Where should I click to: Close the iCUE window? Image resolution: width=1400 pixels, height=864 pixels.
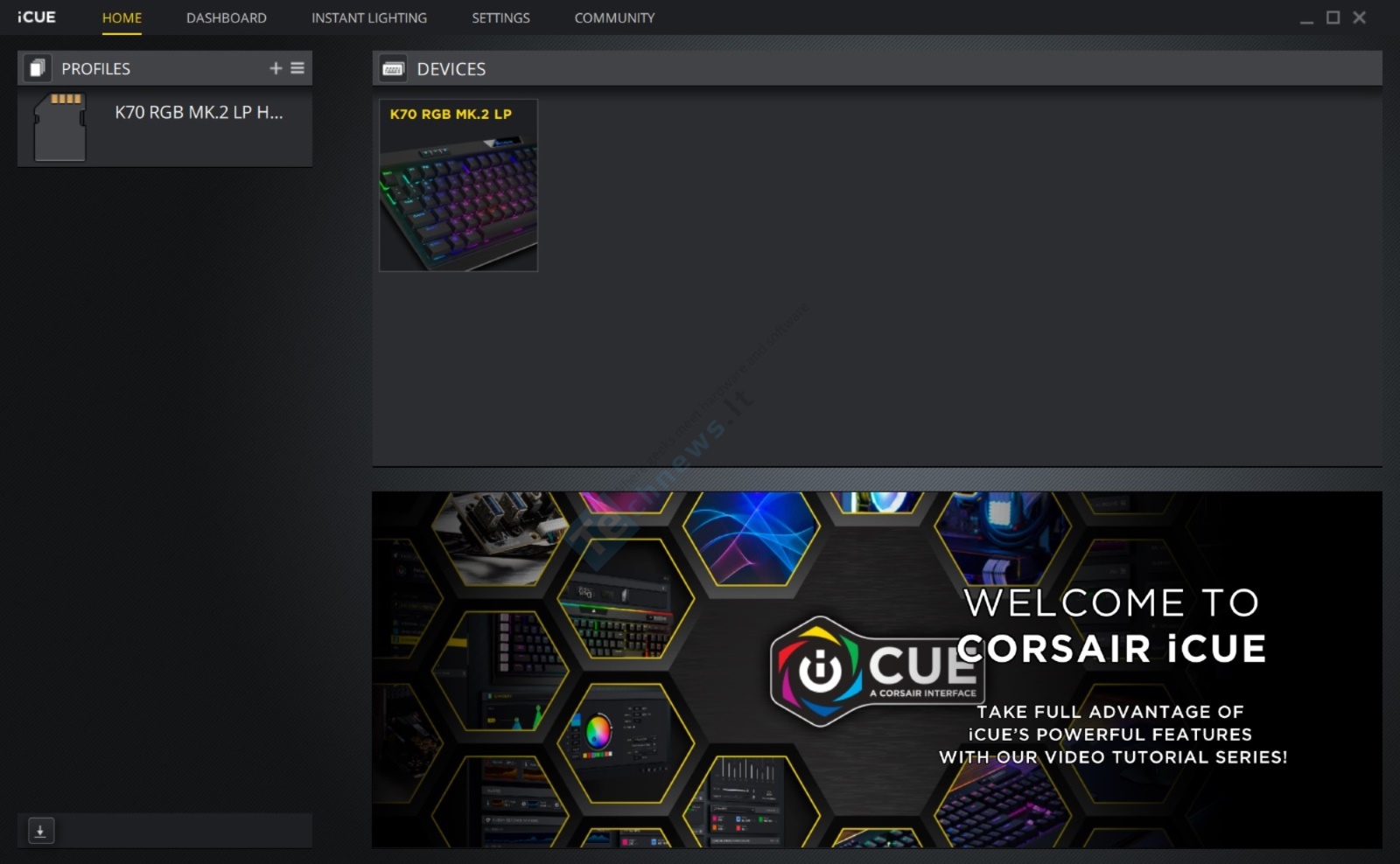1359,17
